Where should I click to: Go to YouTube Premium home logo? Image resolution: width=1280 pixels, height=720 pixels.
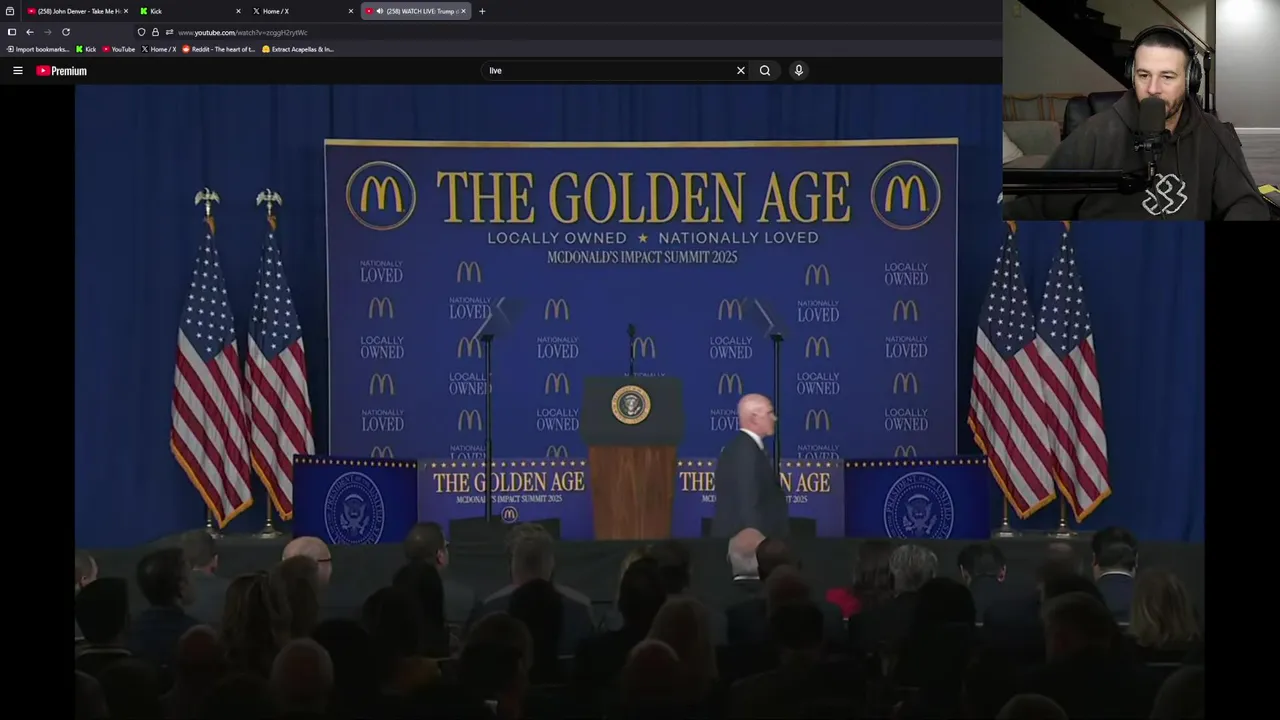(x=62, y=71)
